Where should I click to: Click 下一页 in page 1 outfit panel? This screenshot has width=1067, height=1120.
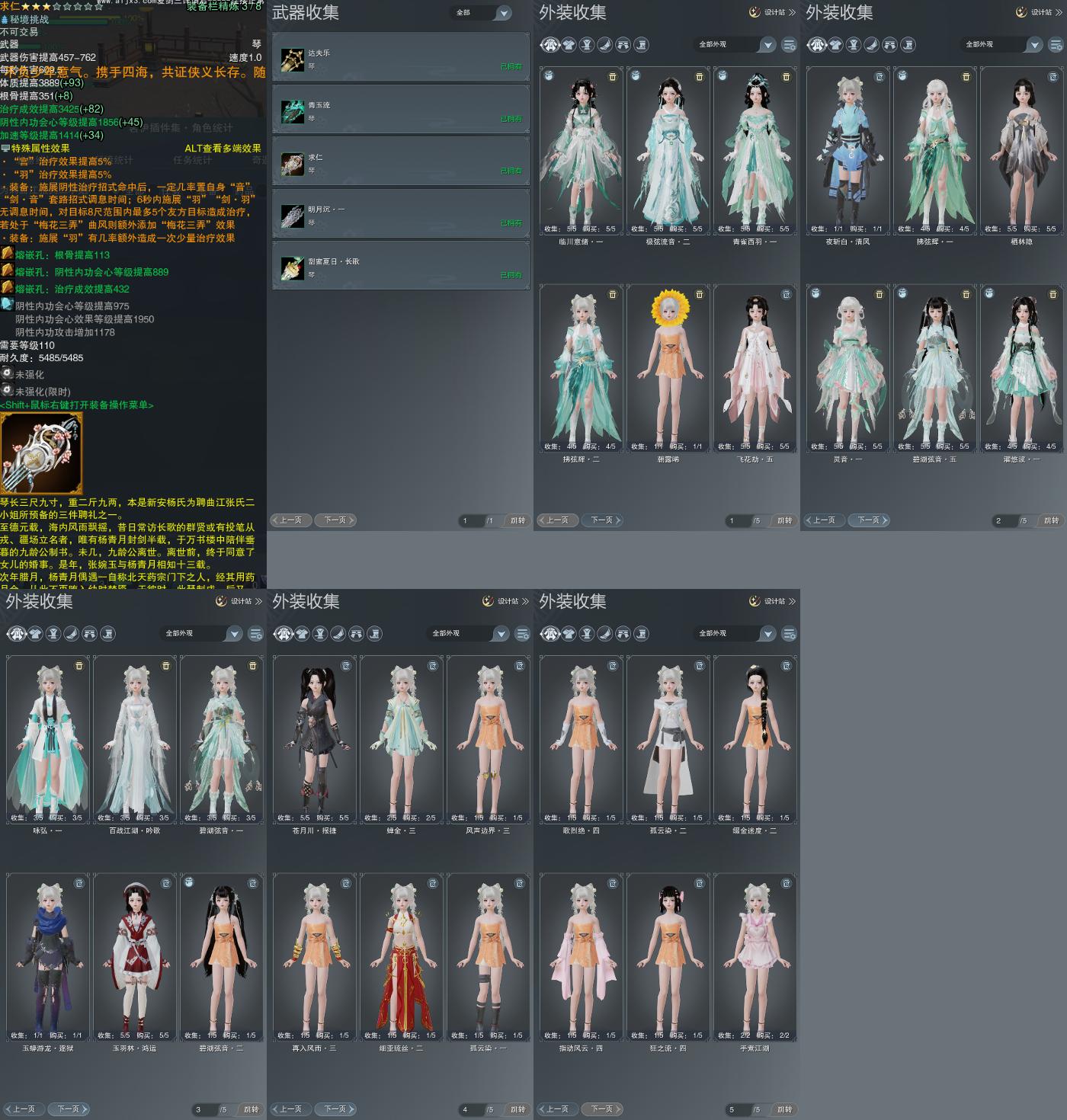(x=602, y=520)
